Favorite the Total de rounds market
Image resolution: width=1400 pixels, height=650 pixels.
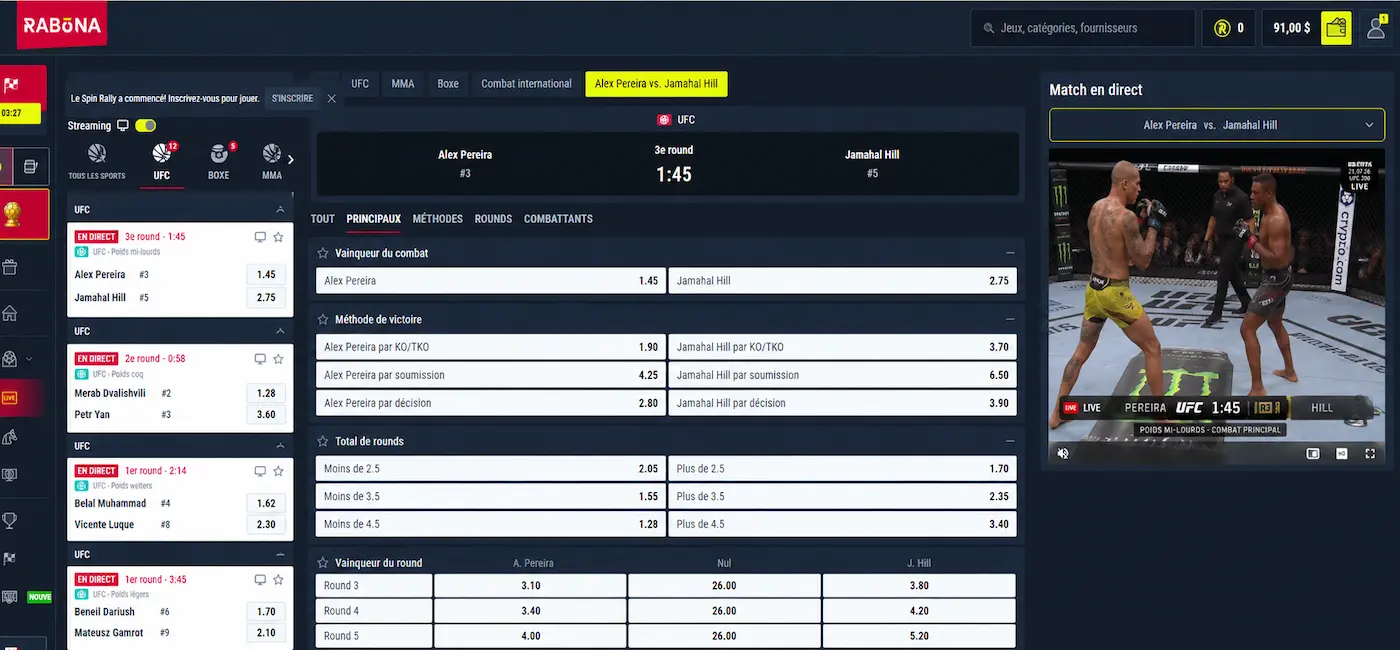click(x=323, y=441)
